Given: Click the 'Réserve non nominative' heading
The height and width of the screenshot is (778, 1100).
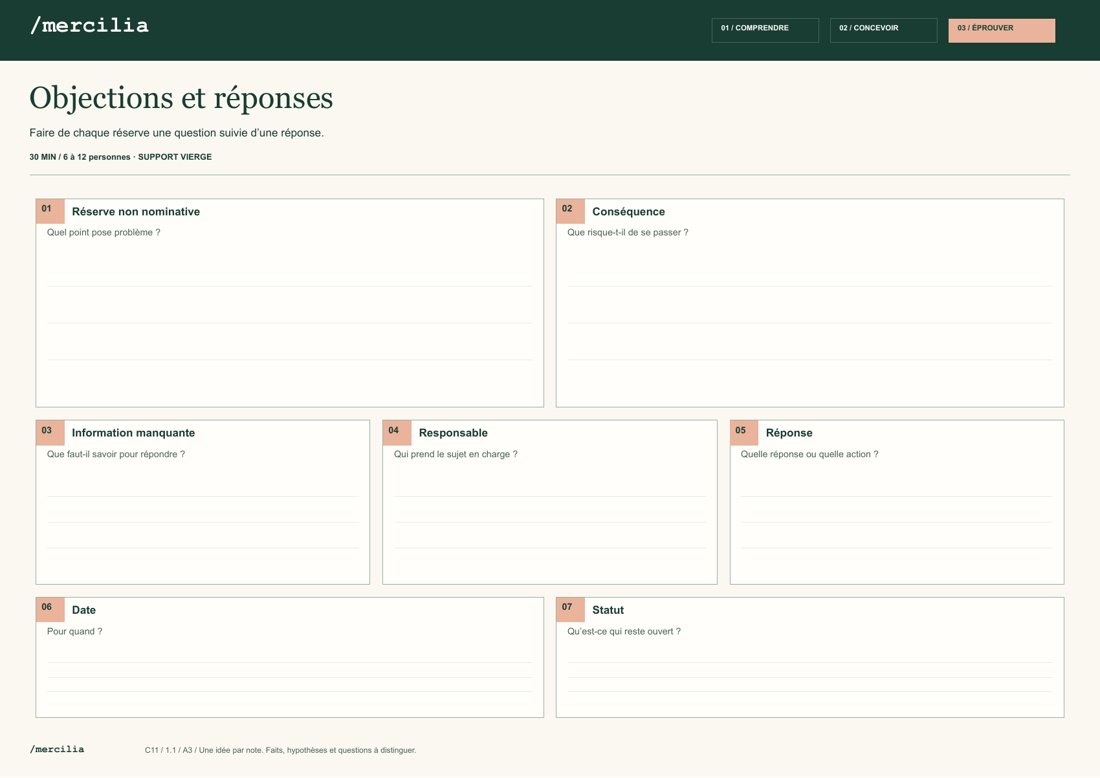Looking at the screenshot, I should [135, 212].
